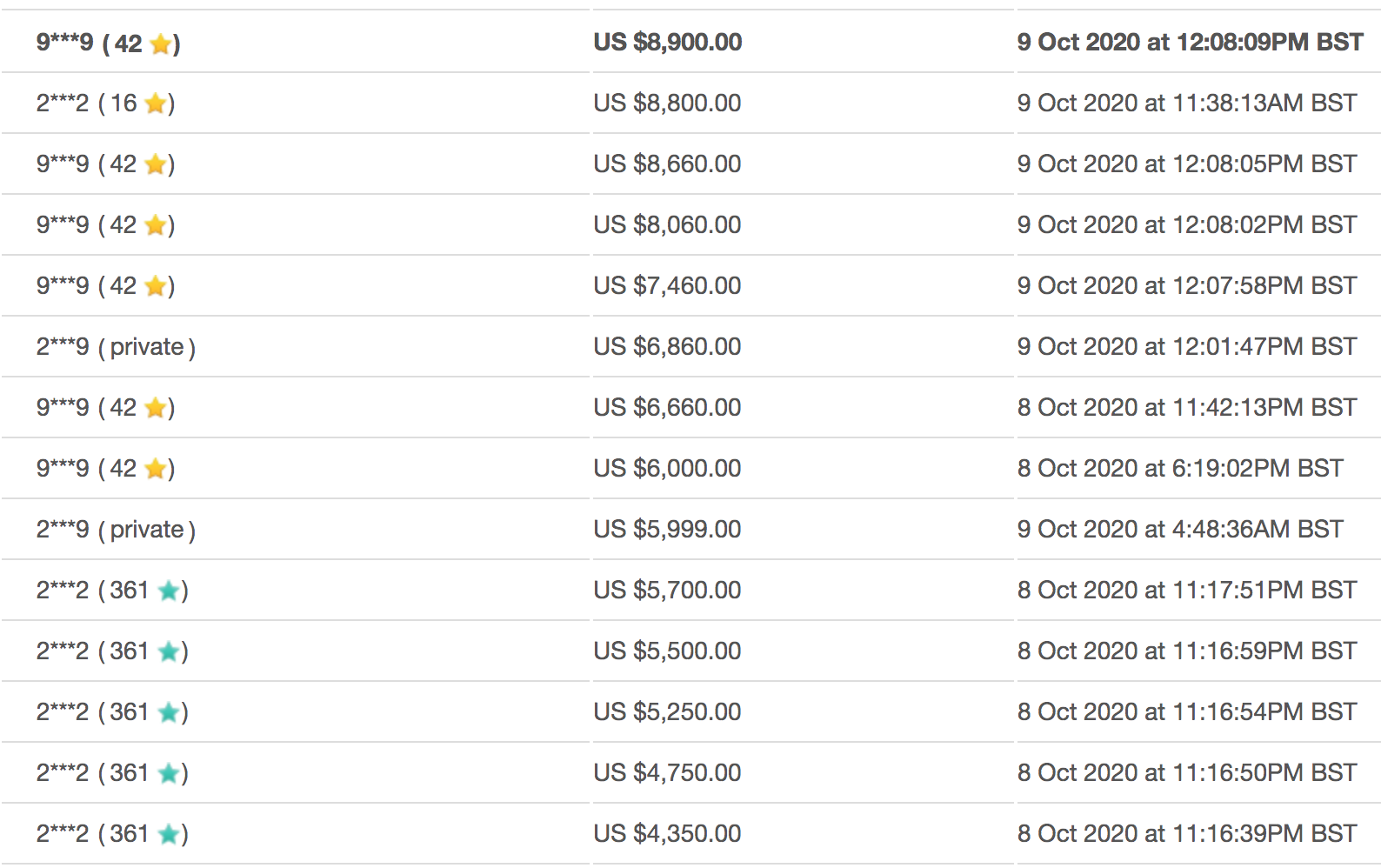Click bidder 2***9 bidding US $6,860.00
Viewport: 1381px width, 868px height.
[63, 347]
